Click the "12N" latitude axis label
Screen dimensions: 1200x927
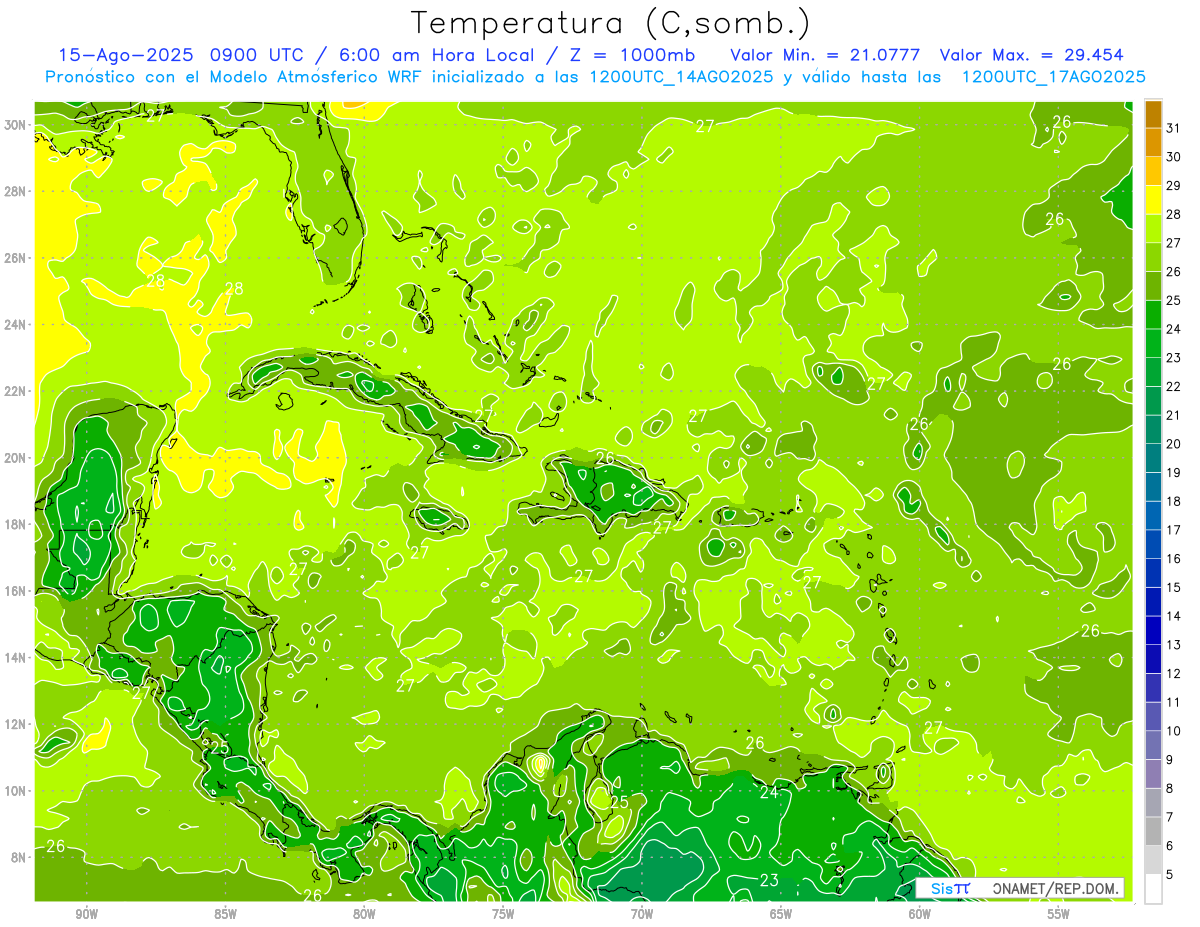click(x=16, y=724)
